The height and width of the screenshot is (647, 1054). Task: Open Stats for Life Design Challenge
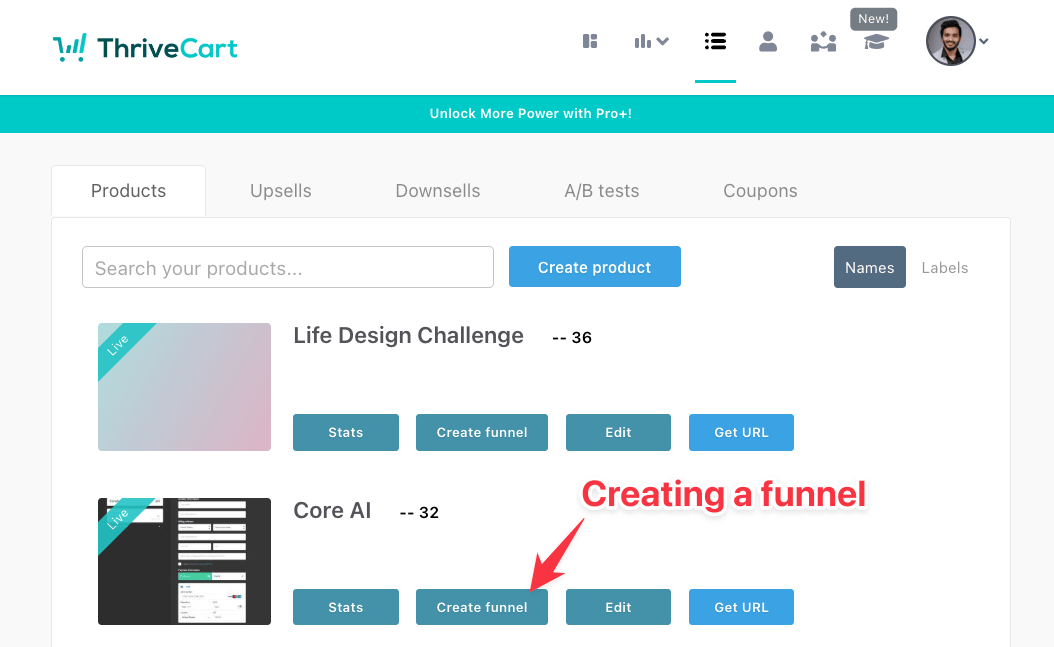(346, 433)
